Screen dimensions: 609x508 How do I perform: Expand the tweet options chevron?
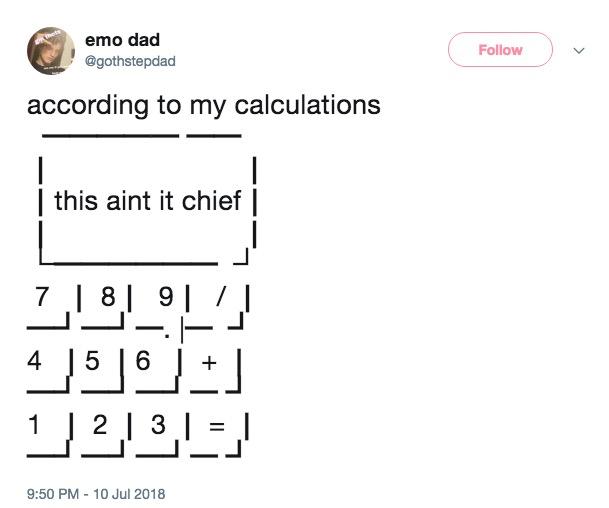(577, 50)
